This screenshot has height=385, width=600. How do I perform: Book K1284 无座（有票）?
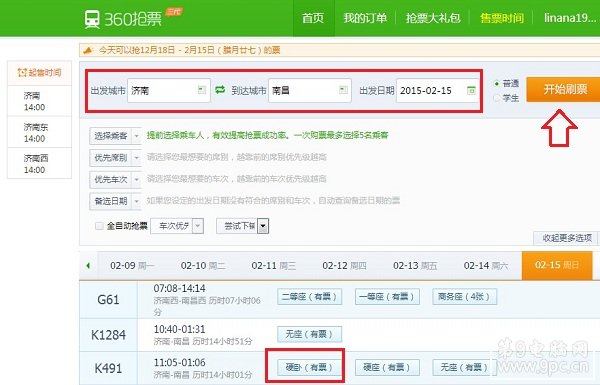[x=310, y=334]
